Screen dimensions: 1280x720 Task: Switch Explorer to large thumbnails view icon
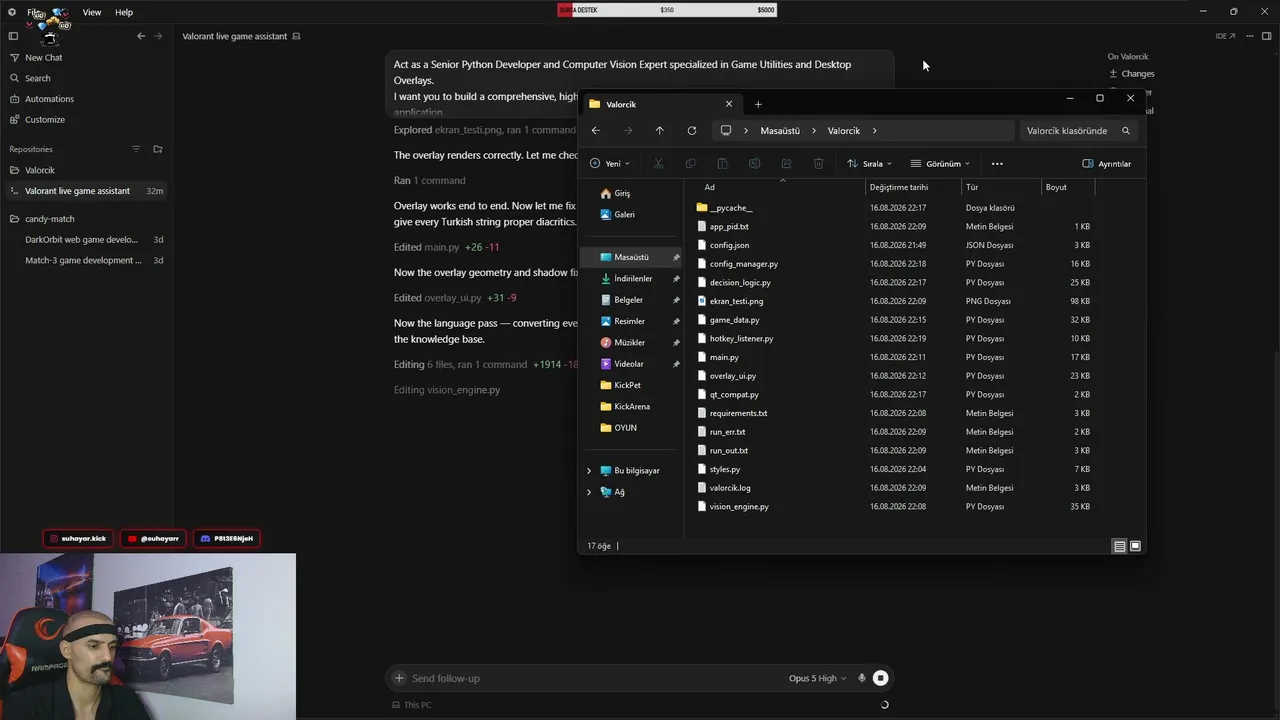1135,546
